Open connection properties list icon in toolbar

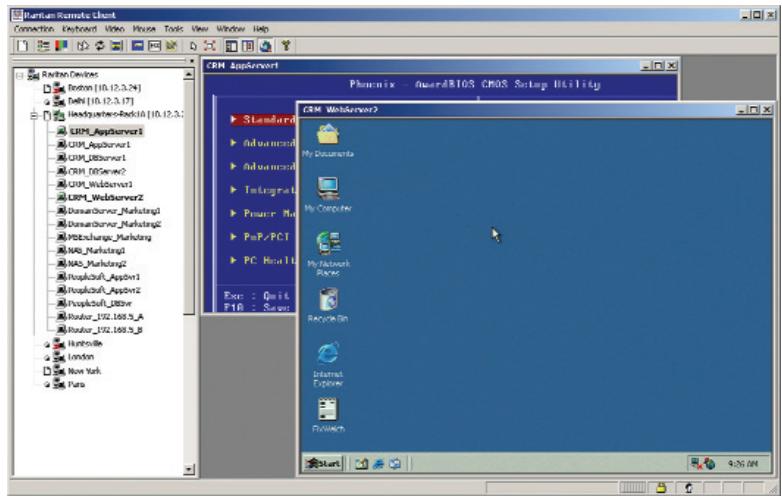tap(43, 46)
